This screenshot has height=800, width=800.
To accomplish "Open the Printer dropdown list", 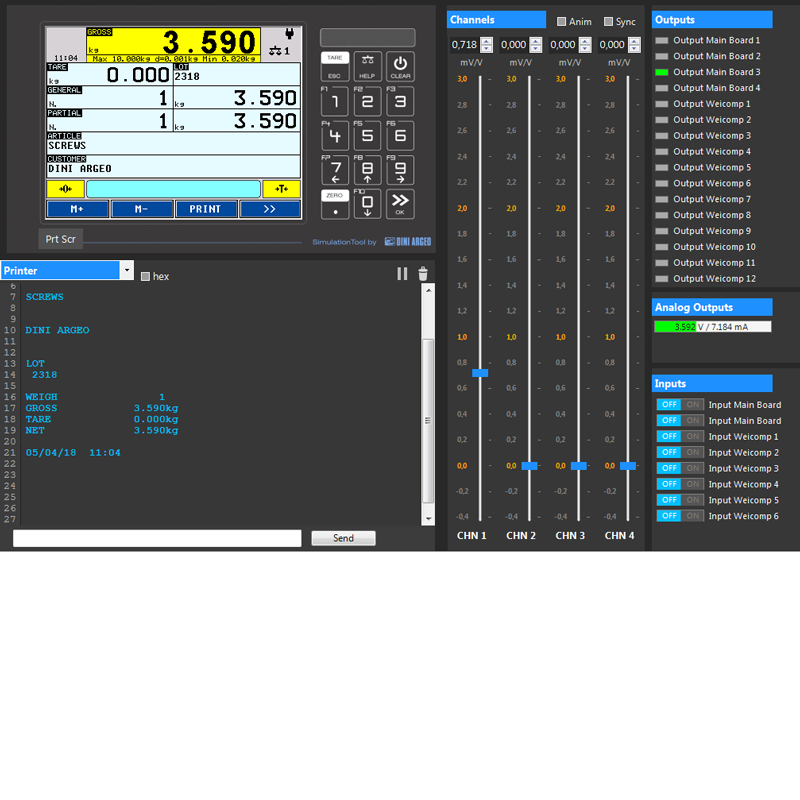I will click(x=126, y=271).
